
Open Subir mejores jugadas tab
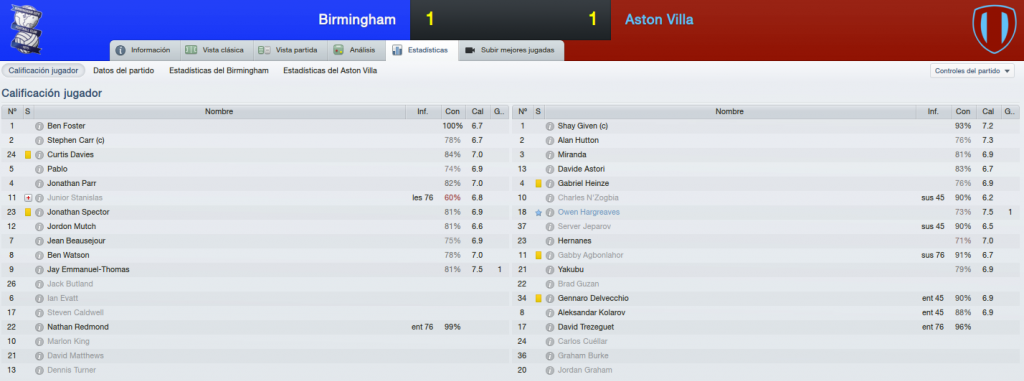(x=511, y=50)
